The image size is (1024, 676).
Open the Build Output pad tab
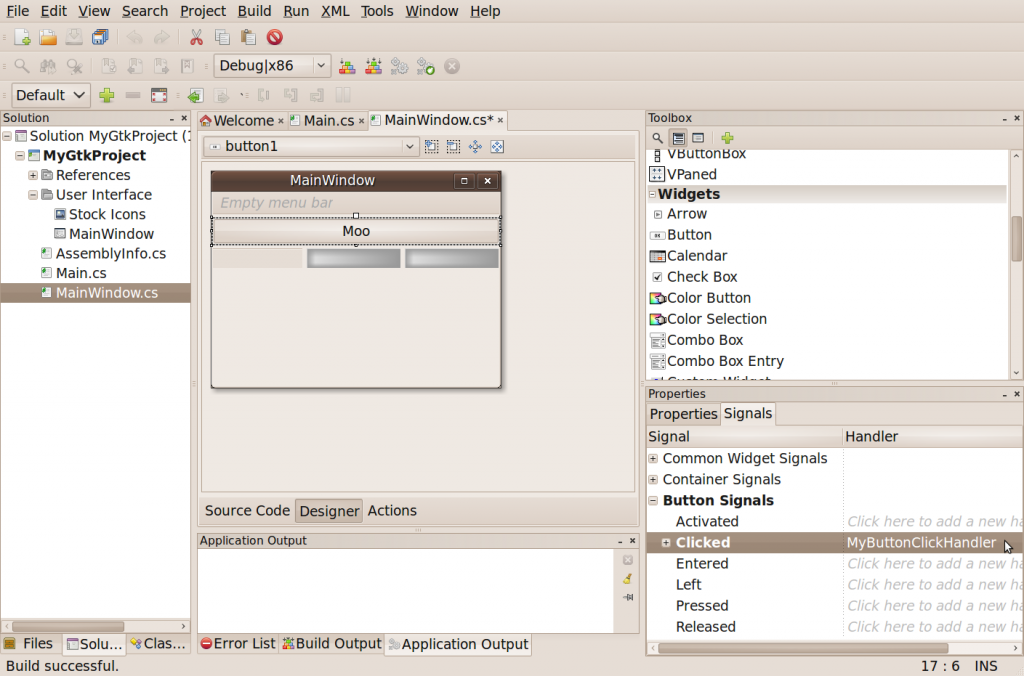pyautogui.click(x=332, y=644)
